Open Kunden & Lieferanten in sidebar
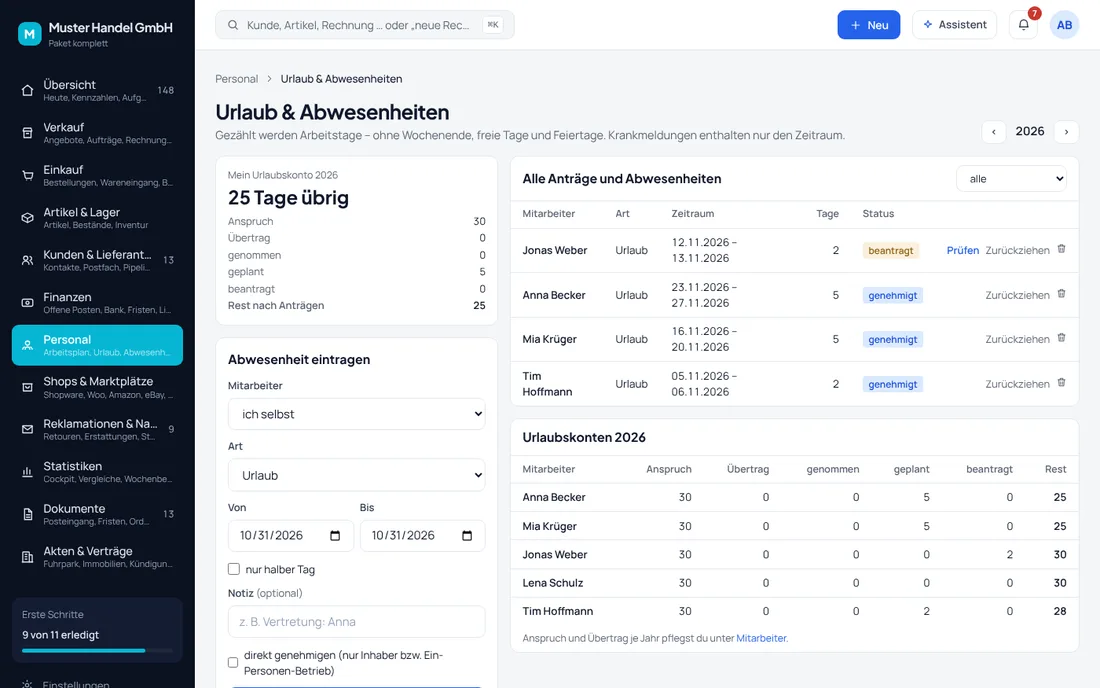The image size is (1100, 688). [x=98, y=260]
